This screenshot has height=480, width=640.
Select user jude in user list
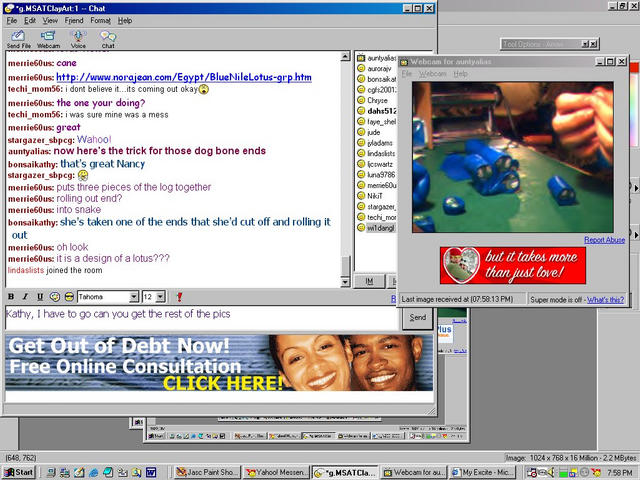pos(369,132)
